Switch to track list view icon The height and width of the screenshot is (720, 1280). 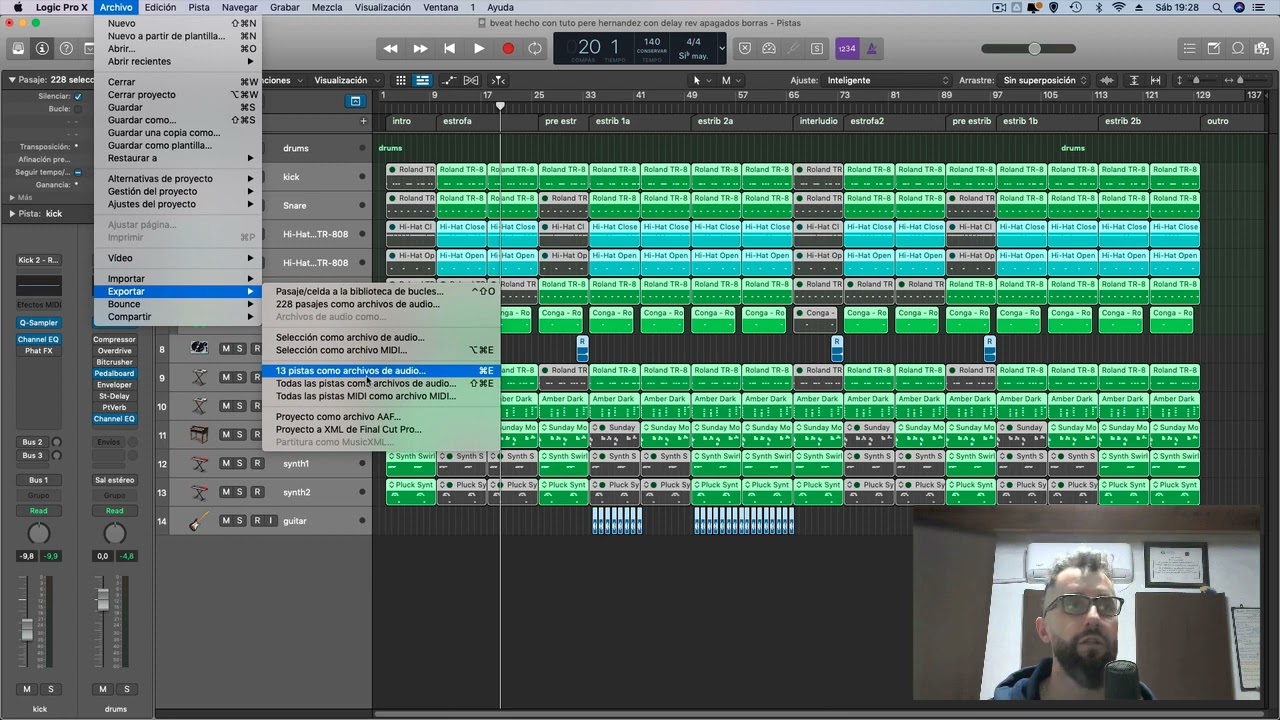(x=422, y=80)
